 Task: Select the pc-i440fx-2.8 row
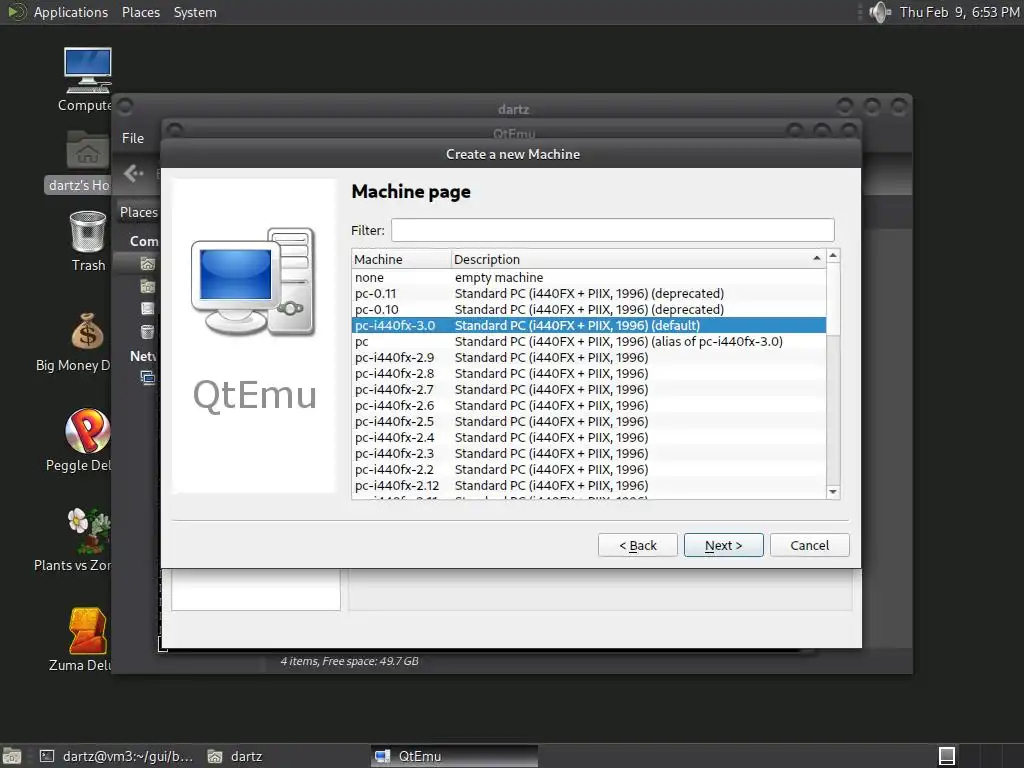pos(588,374)
